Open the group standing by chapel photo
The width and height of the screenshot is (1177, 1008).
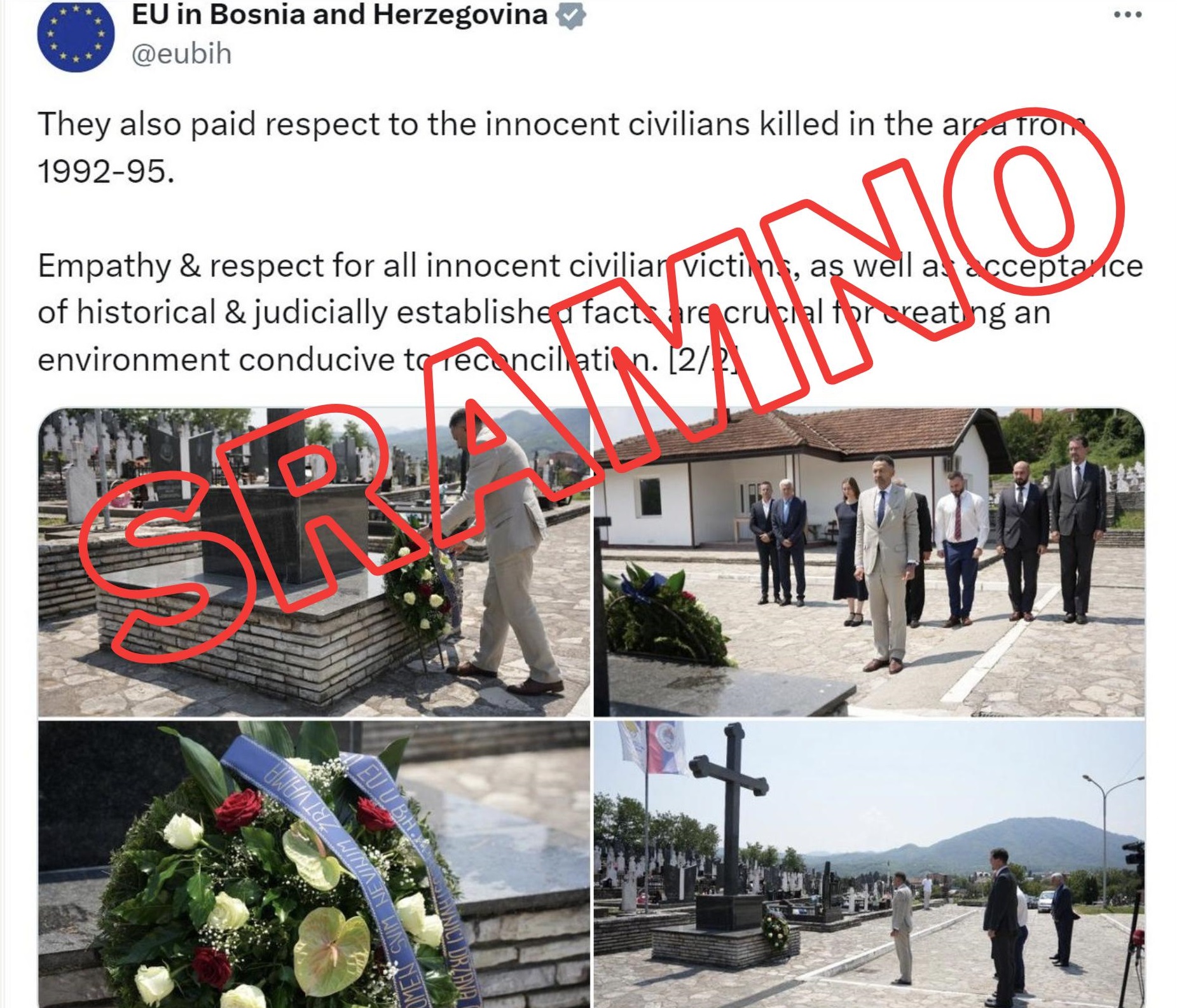(x=869, y=562)
